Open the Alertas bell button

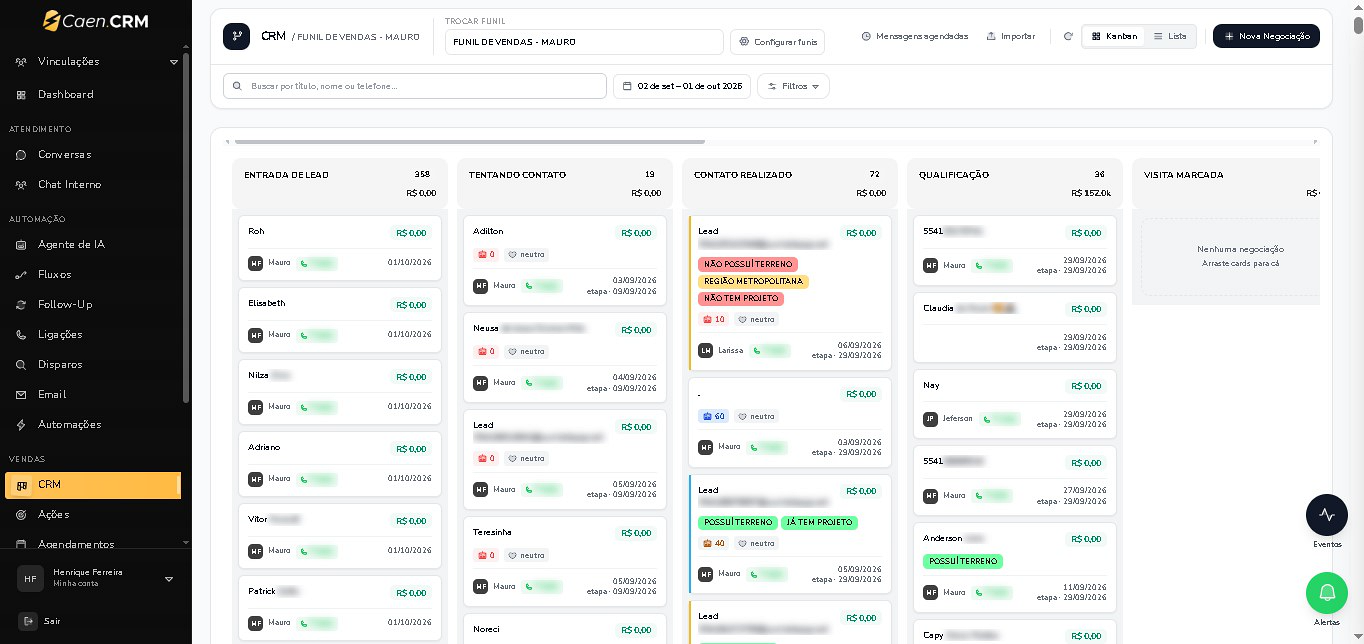pyautogui.click(x=1327, y=593)
